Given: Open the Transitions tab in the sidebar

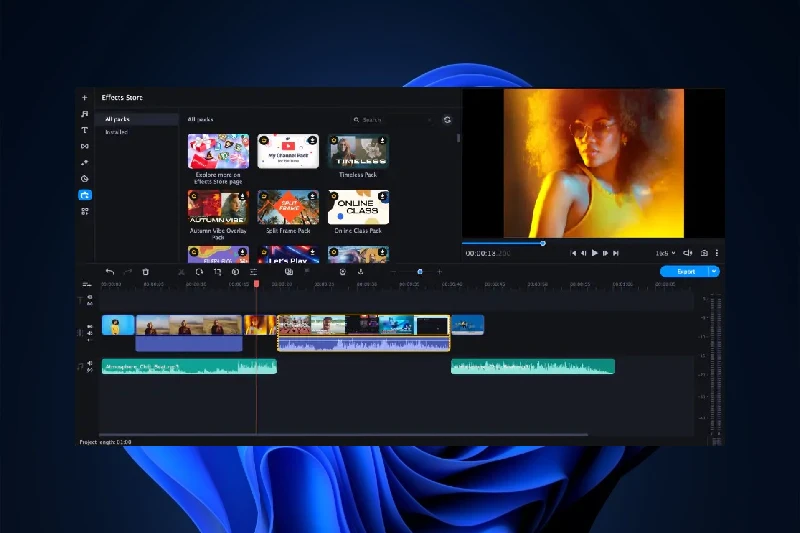Looking at the screenshot, I should (85, 146).
